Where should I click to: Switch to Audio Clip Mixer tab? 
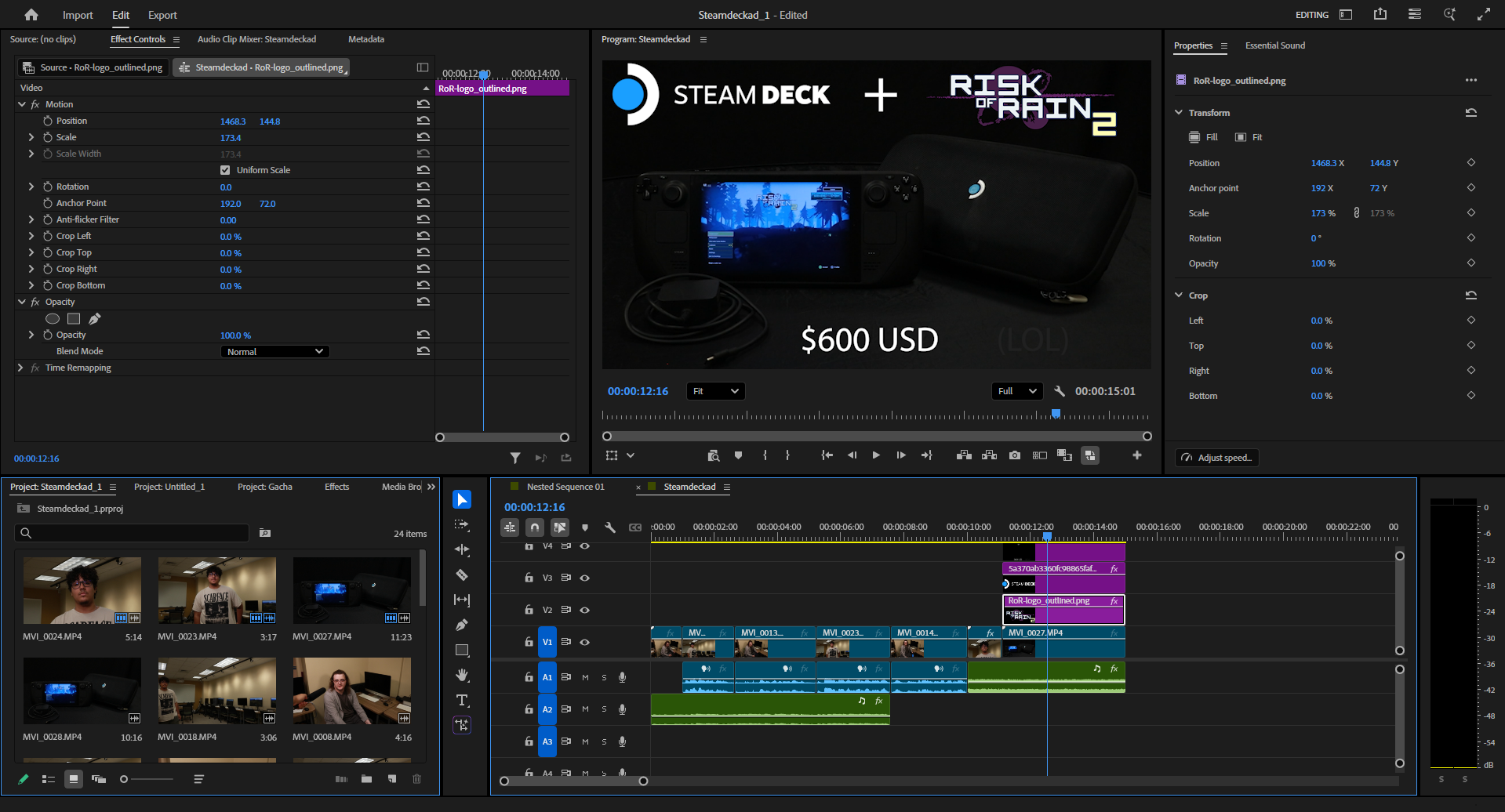pyautogui.click(x=256, y=39)
